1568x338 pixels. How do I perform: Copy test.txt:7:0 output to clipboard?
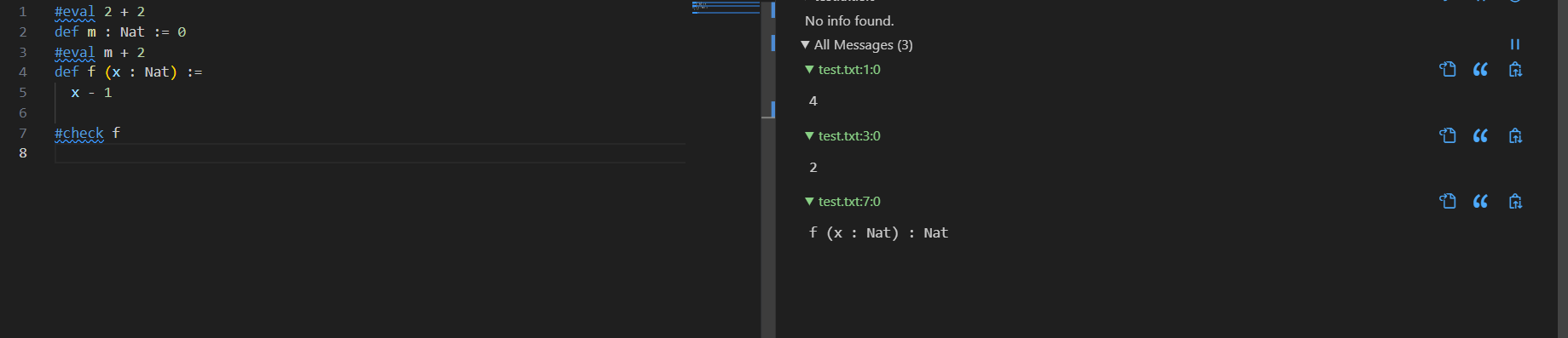coord(1515,201)
